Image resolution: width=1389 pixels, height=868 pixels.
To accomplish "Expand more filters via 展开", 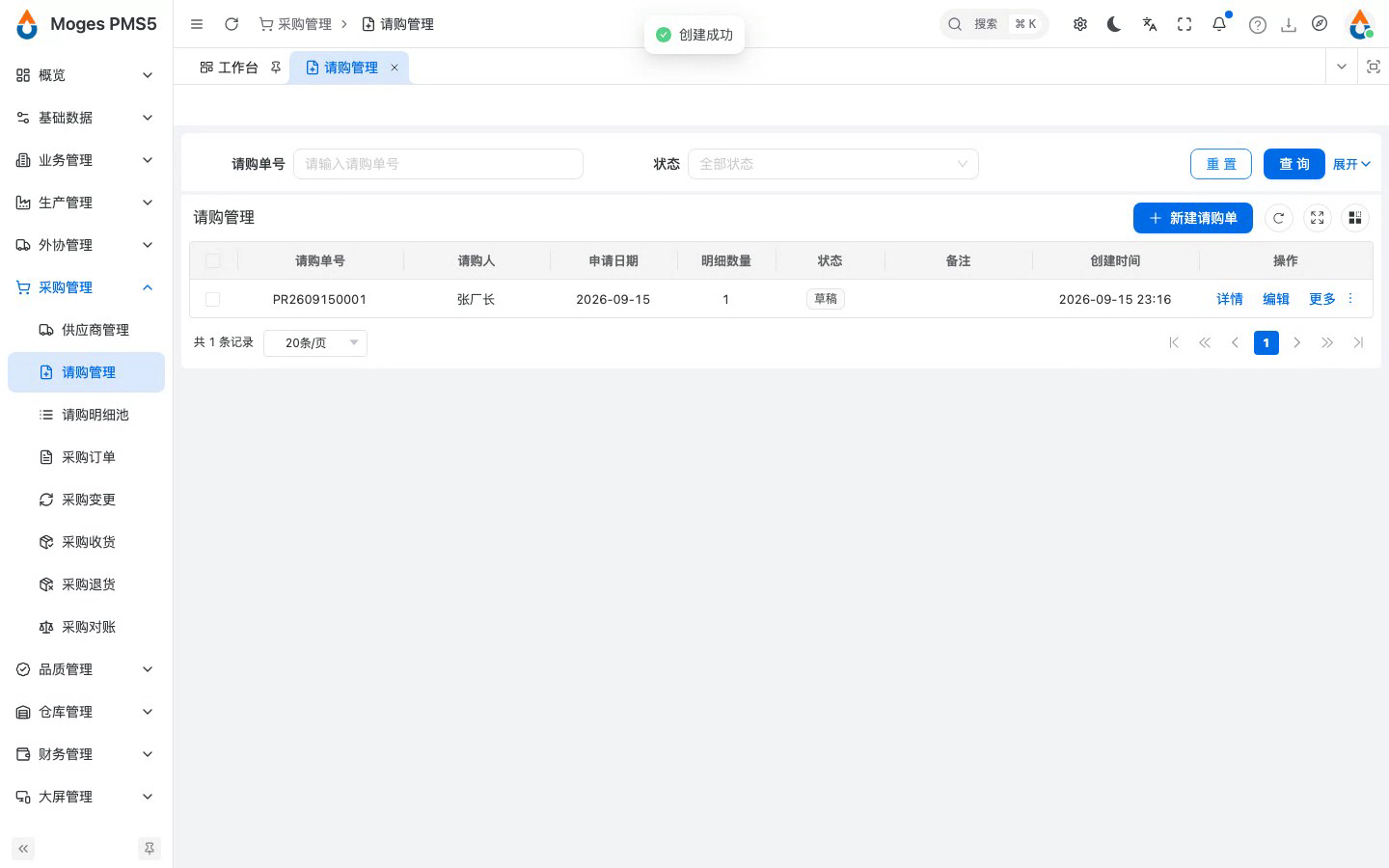I will click(1351, 164).
